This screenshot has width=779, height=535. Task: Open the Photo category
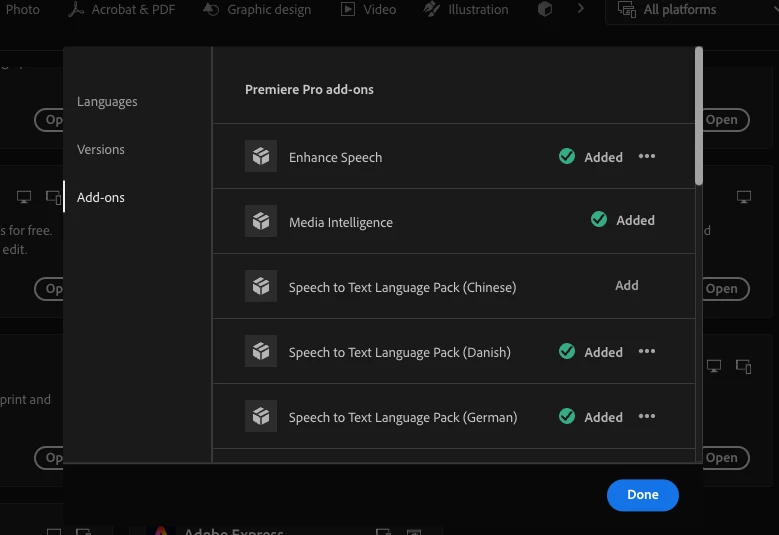[22, 9]
